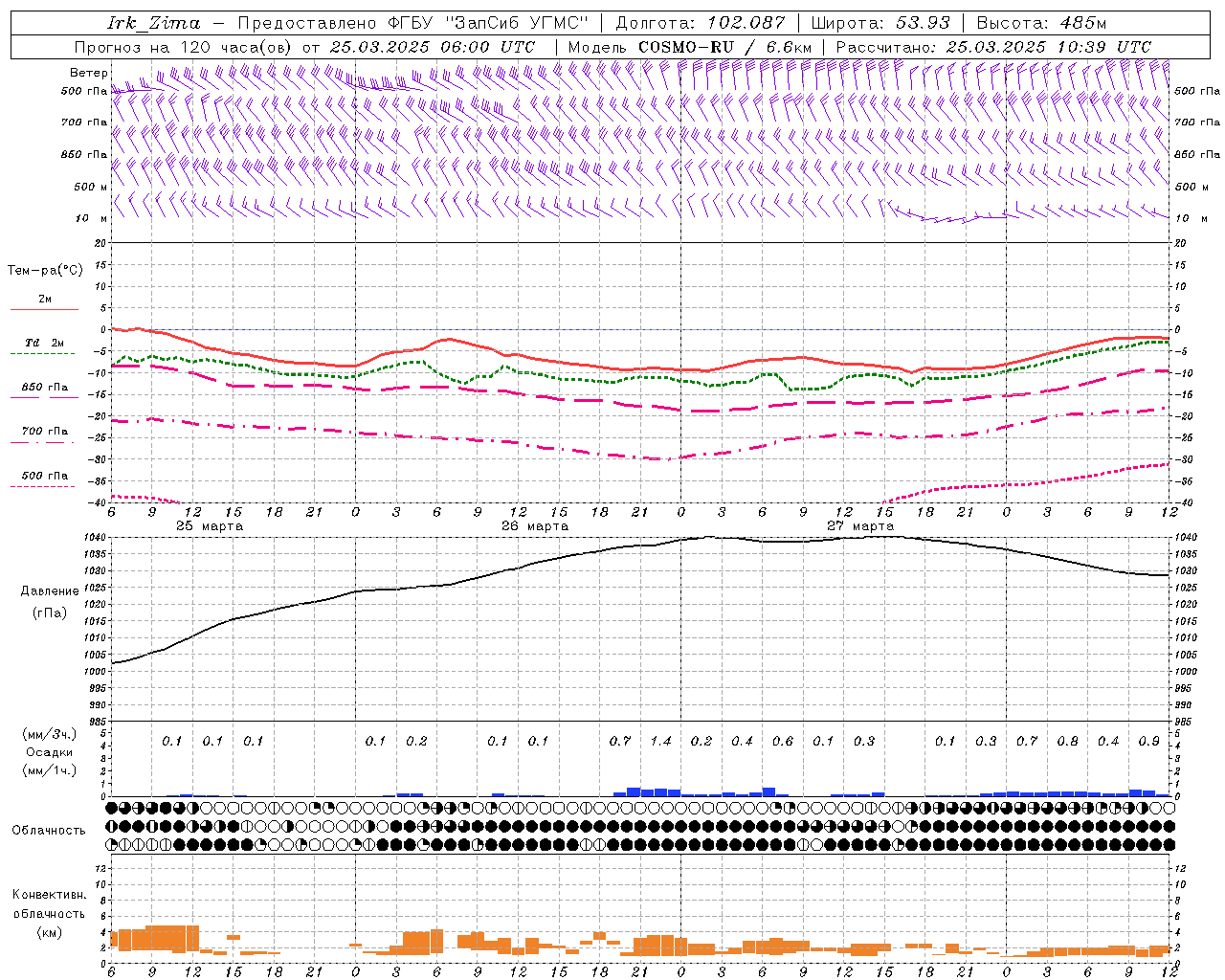
Task: Click the "25 марта" date label
Action: click(211, 526)
